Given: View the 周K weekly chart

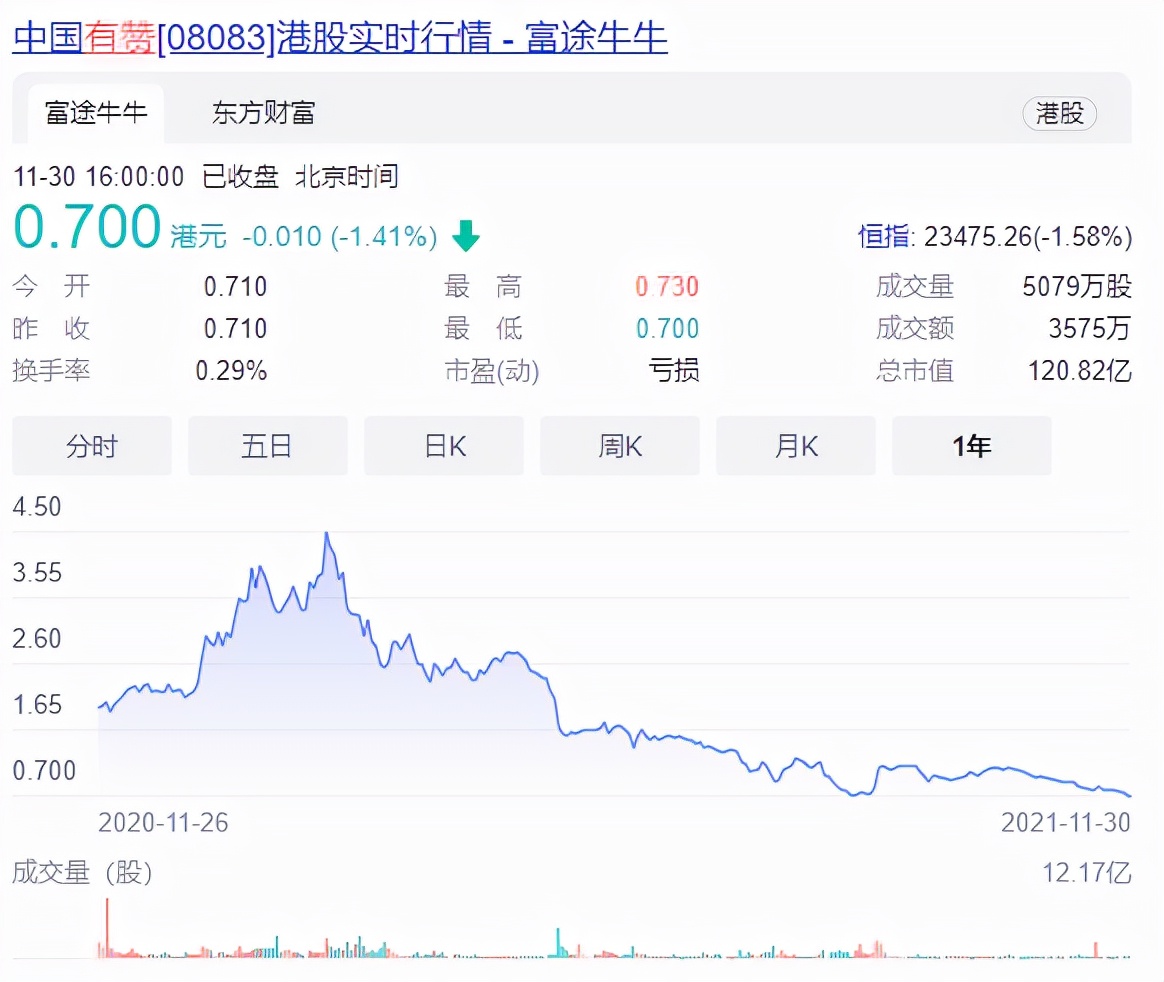Looking at the screenshot, I should (619, 446).
